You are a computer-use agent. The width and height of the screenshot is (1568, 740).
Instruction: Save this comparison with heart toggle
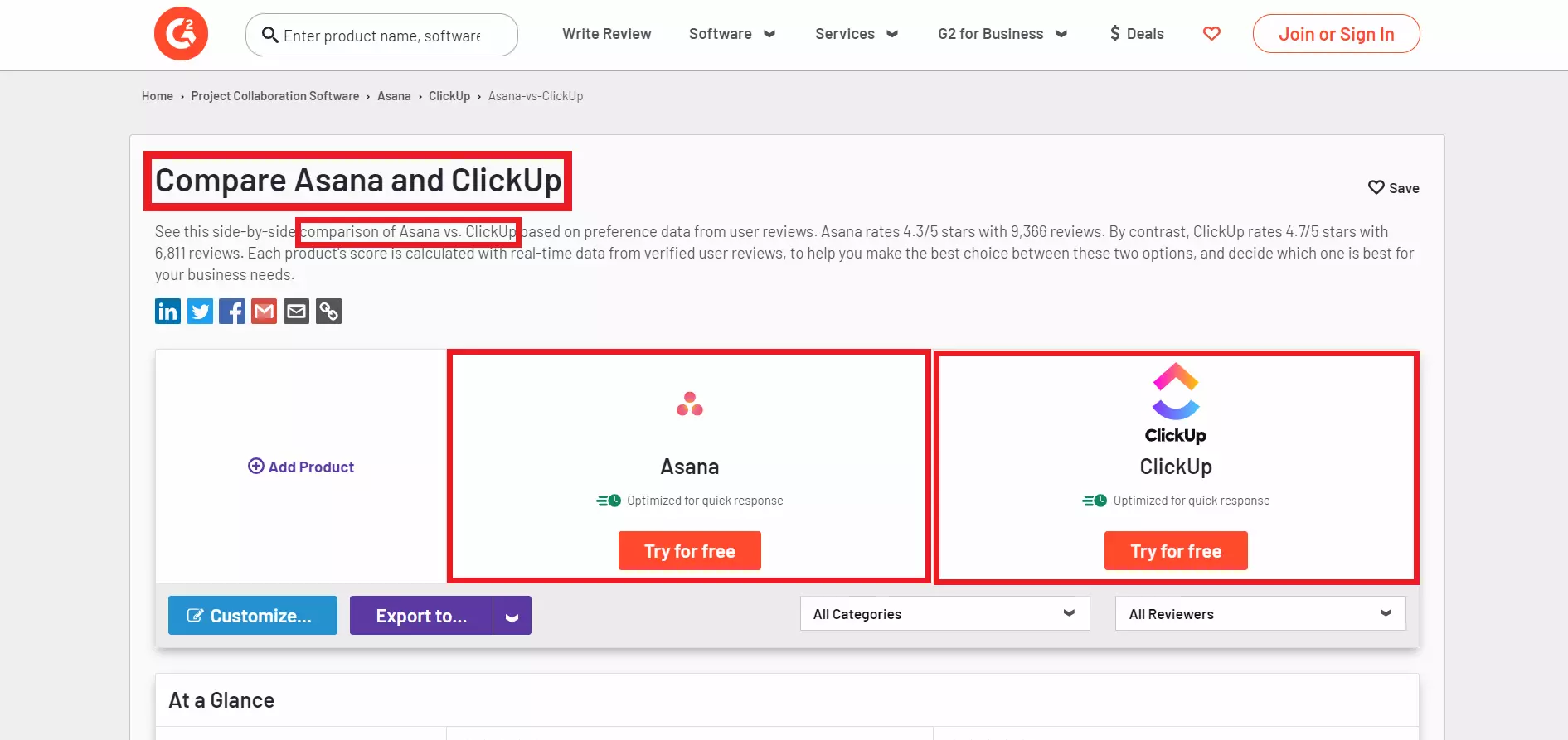(x=1393, y=188)
